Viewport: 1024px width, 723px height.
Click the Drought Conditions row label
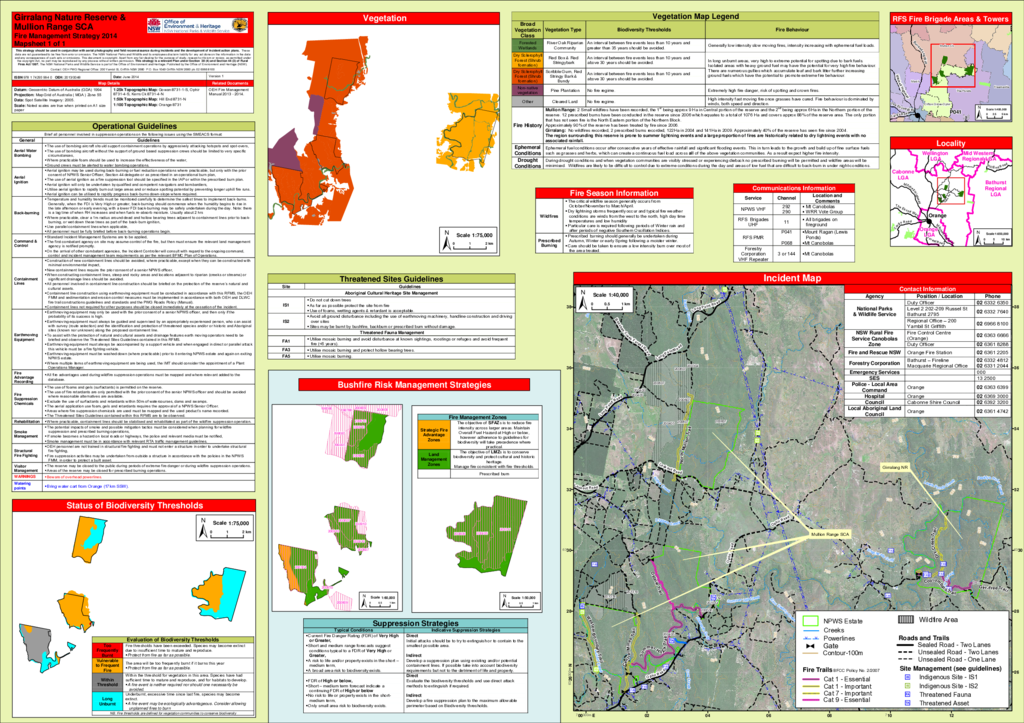pos(527,163)
